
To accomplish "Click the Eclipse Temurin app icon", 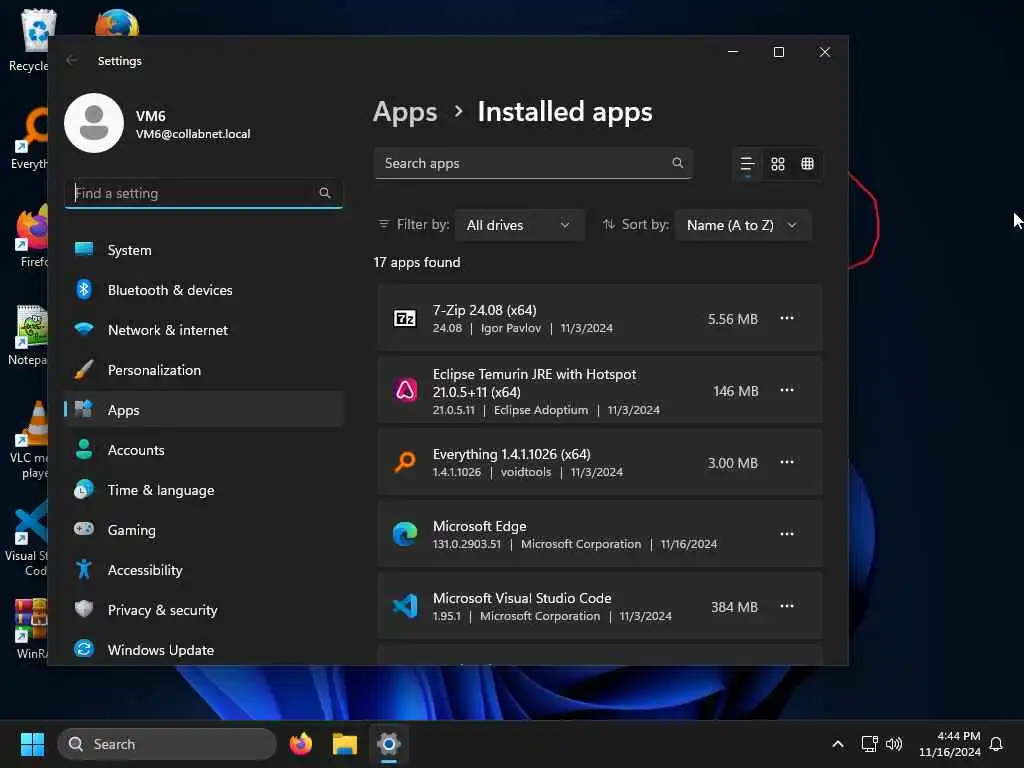I will [x=405, y=391].
